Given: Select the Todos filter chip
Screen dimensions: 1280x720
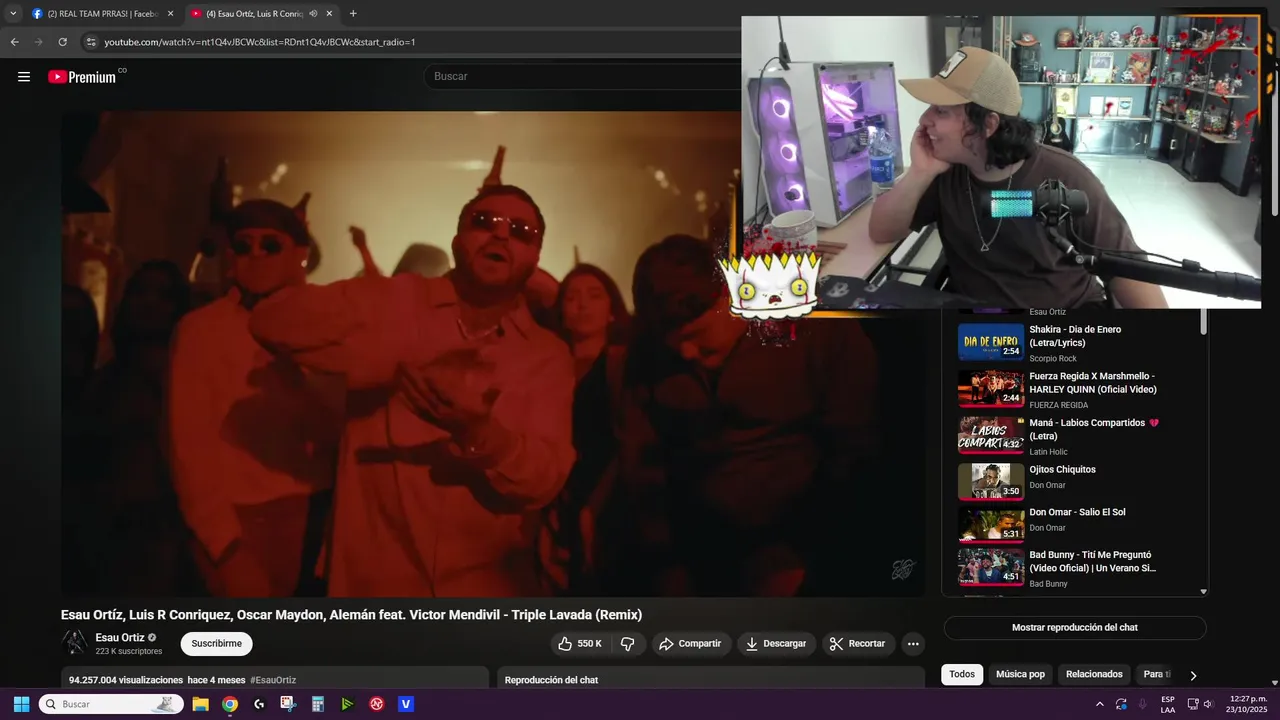Looking at the screenshot, I should (x=962, y=674).
